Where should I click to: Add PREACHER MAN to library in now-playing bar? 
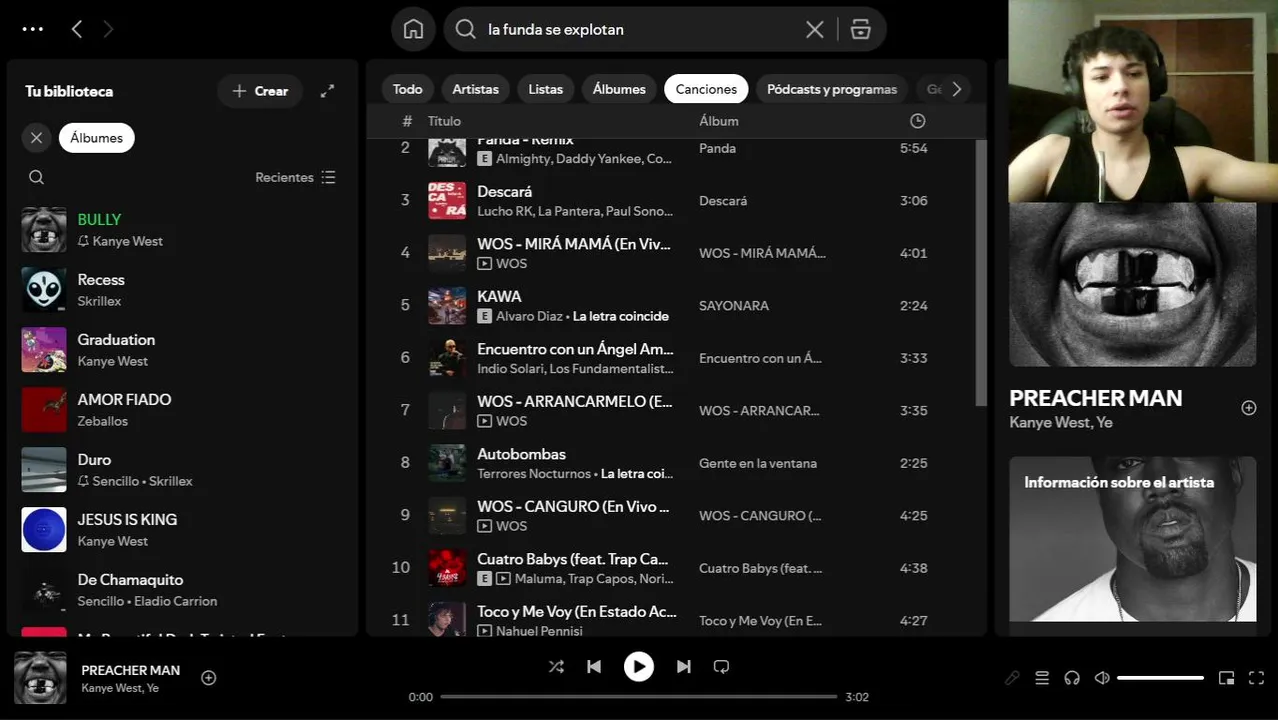point(209,677)
